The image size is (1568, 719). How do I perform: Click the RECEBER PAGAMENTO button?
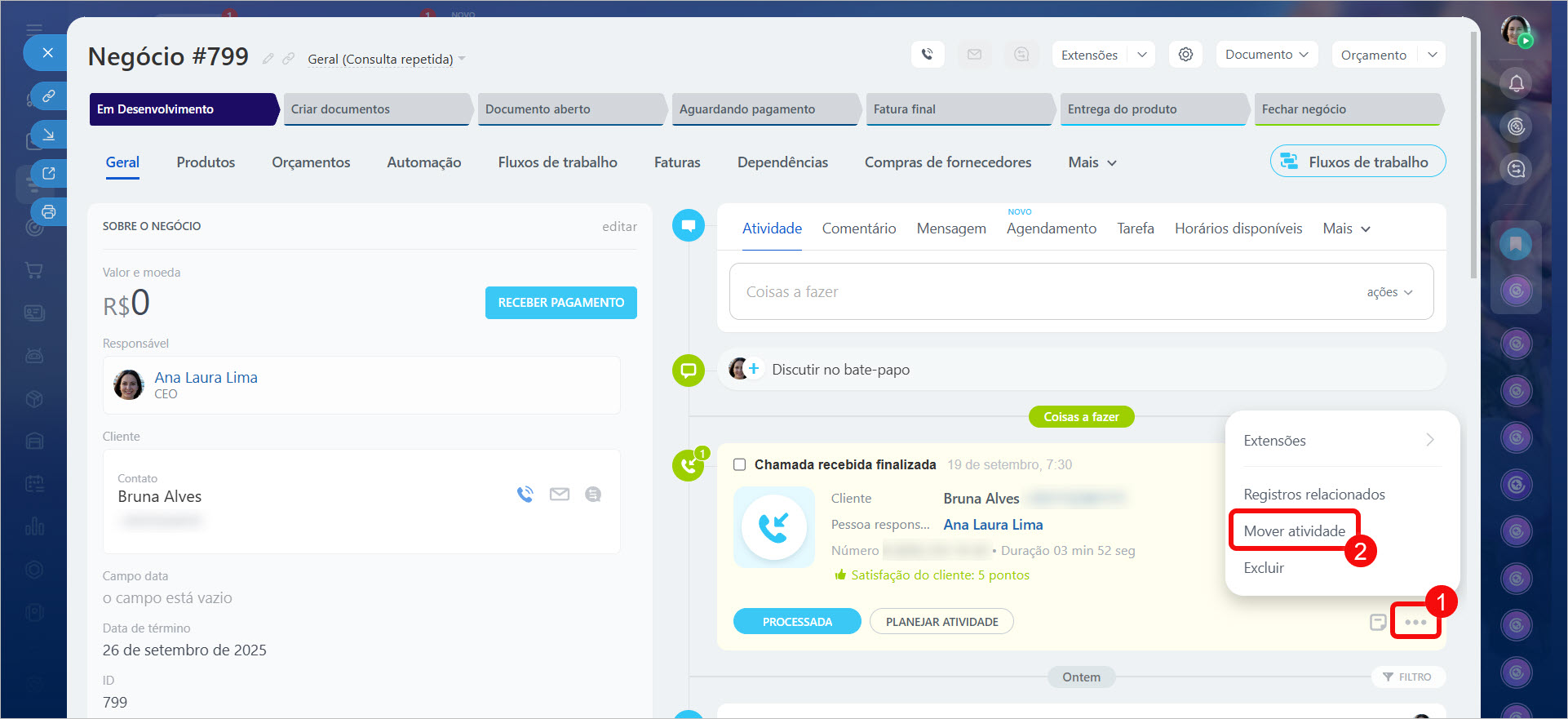coord(560,303)
